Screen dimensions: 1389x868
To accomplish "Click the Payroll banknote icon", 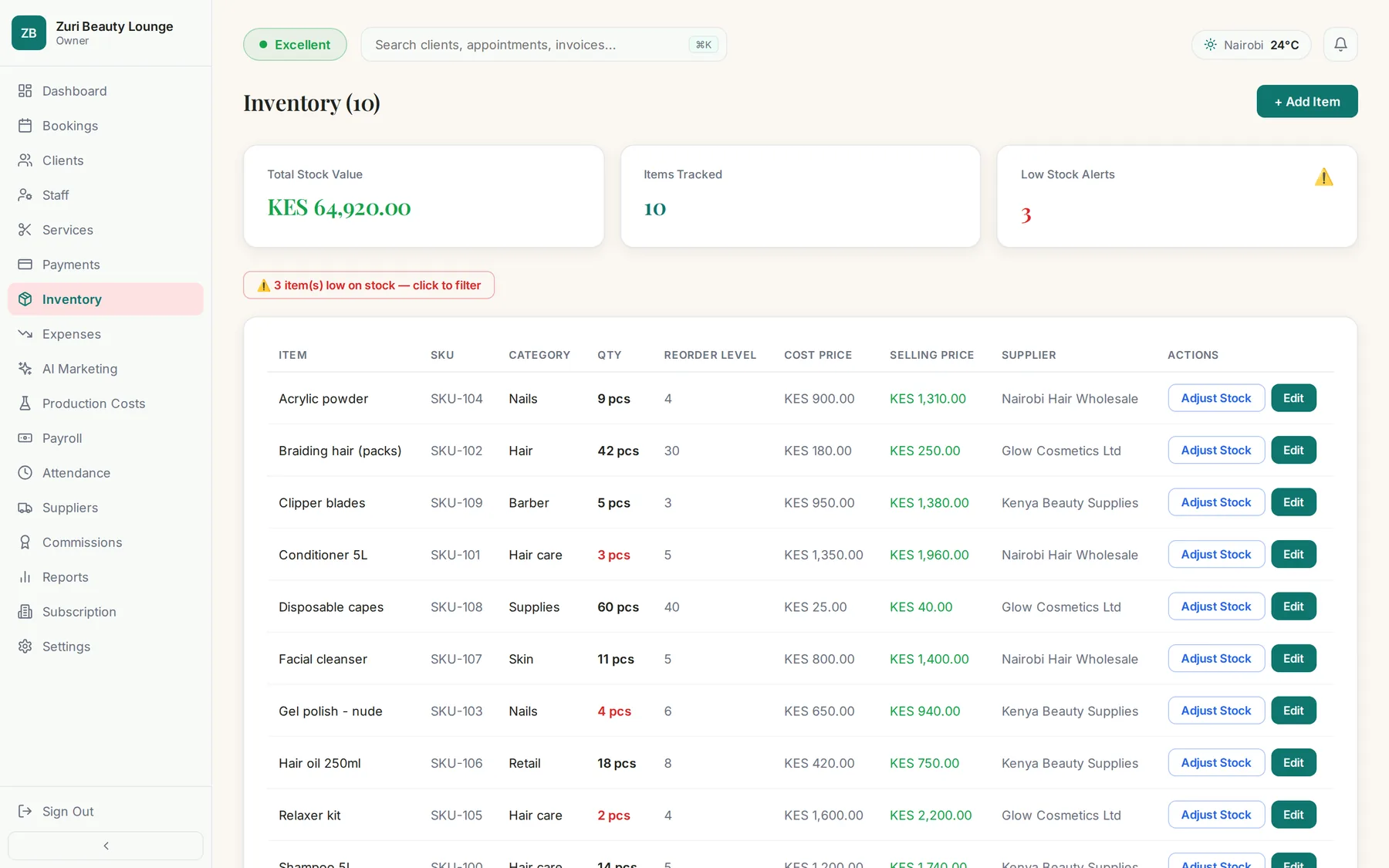I will pyautogui.click(x=25, y=438).
